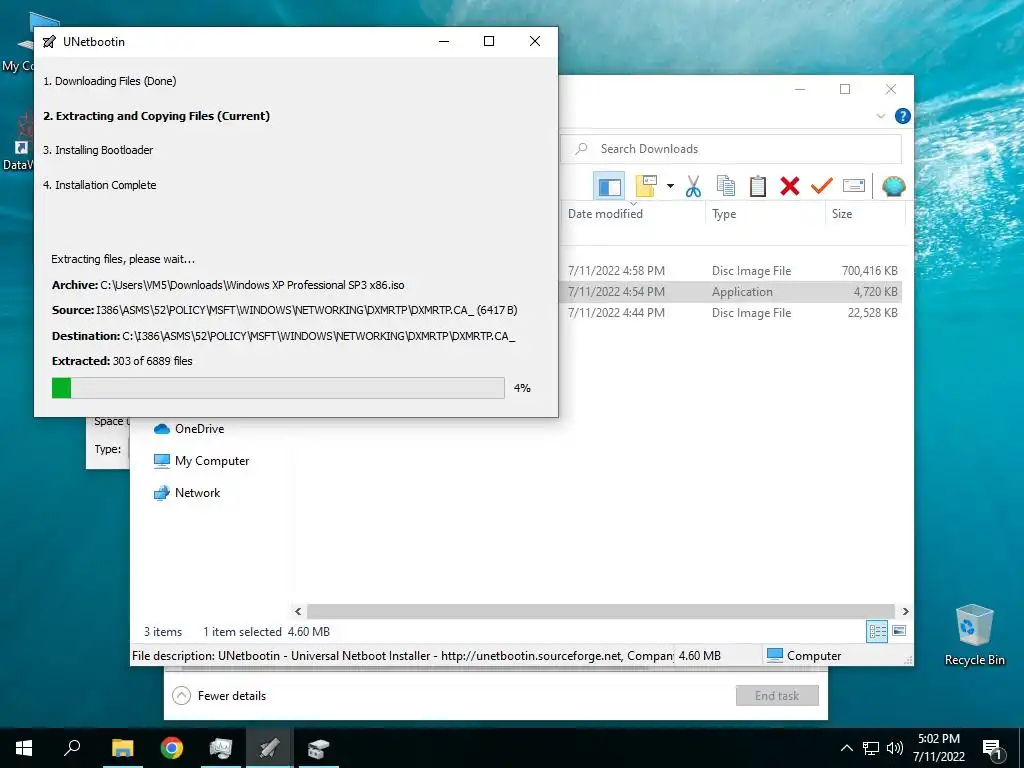Click the '3 items' status text
This screenshot has height=768, width=1024.
[163, 632]
